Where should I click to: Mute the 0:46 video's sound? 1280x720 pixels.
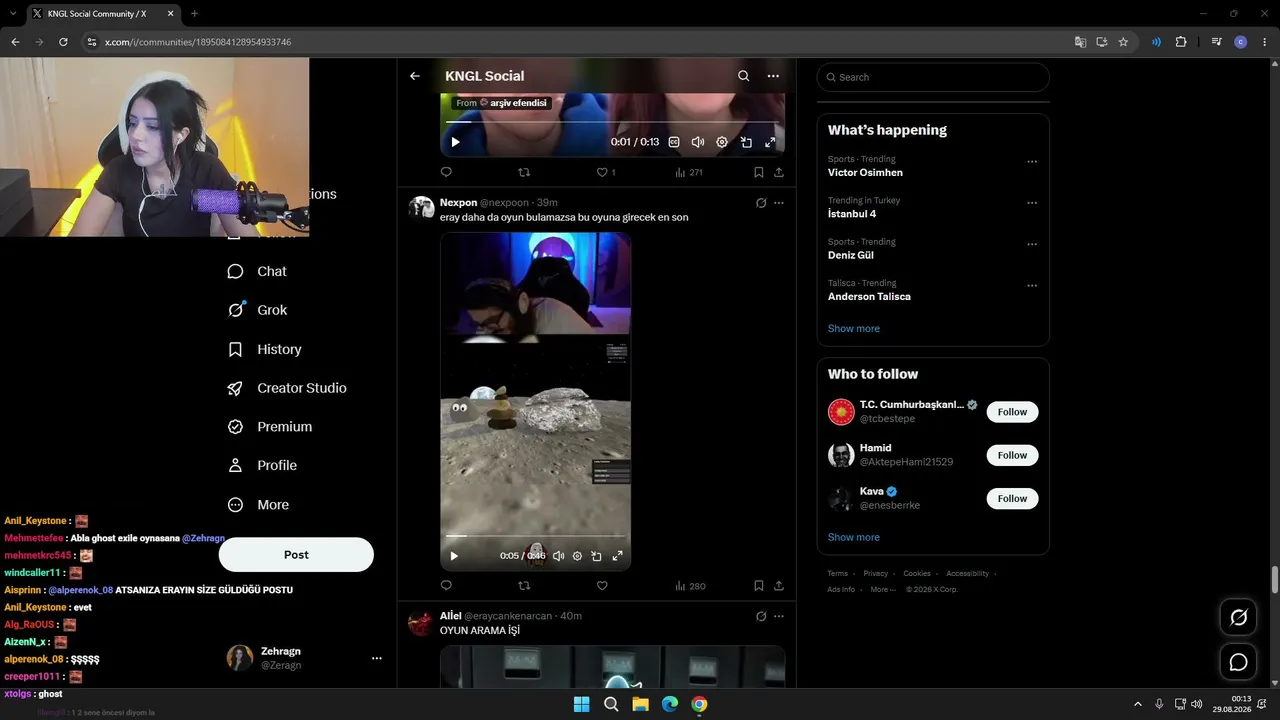click(x=559, y=556)
